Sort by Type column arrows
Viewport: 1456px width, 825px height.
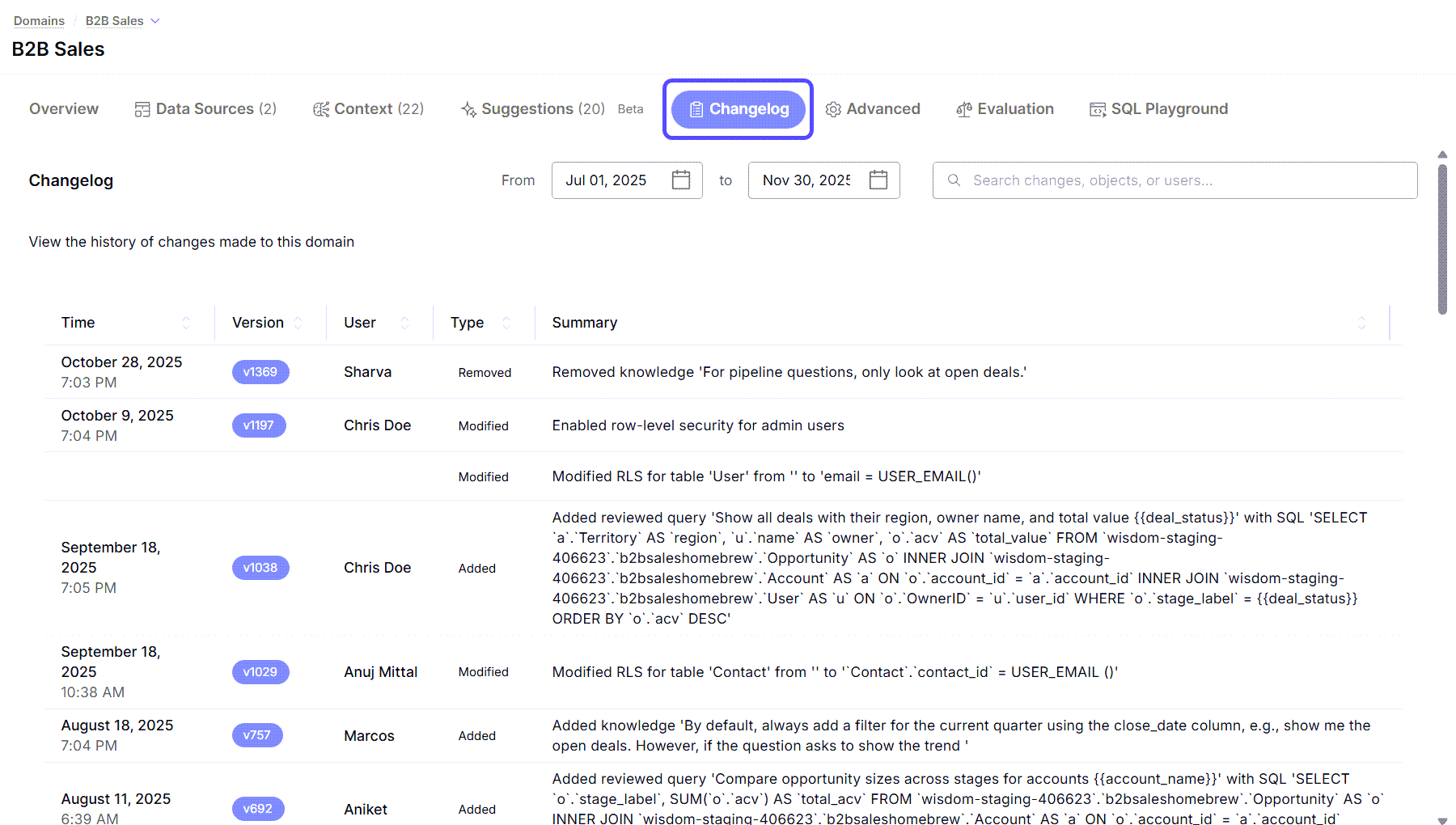pyautogui.click(x=507, y=323)
